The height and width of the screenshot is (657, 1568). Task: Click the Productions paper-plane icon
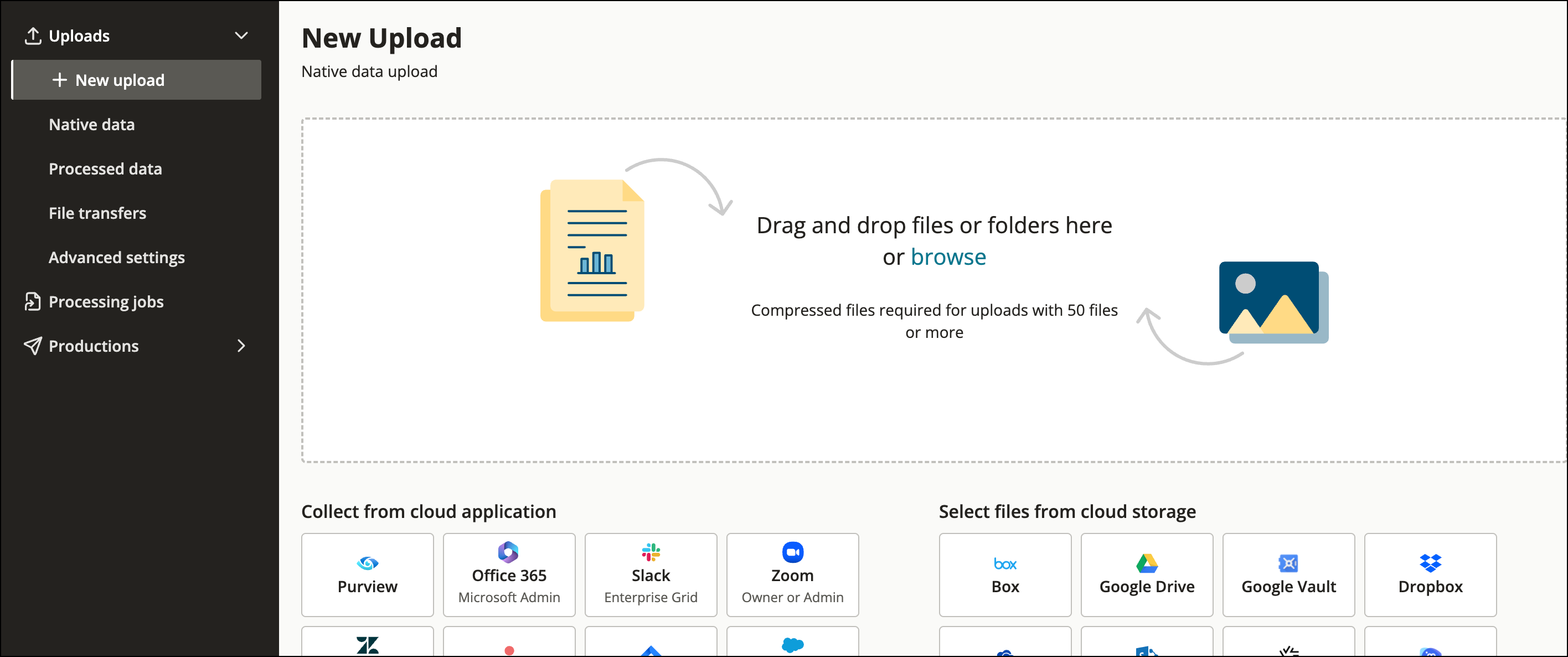coord(33,346)
